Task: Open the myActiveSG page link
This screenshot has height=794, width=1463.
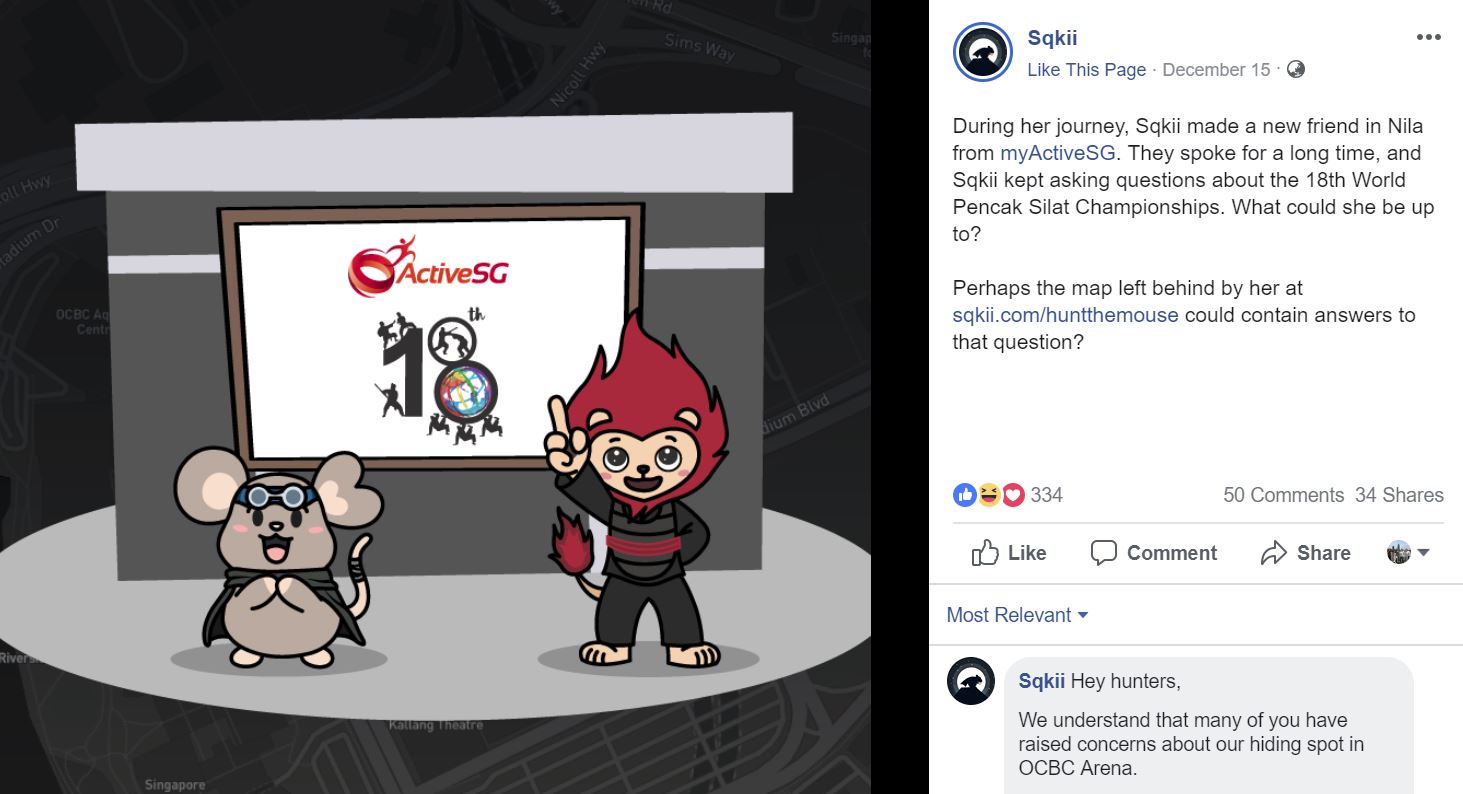Action: click(1057, 153)
